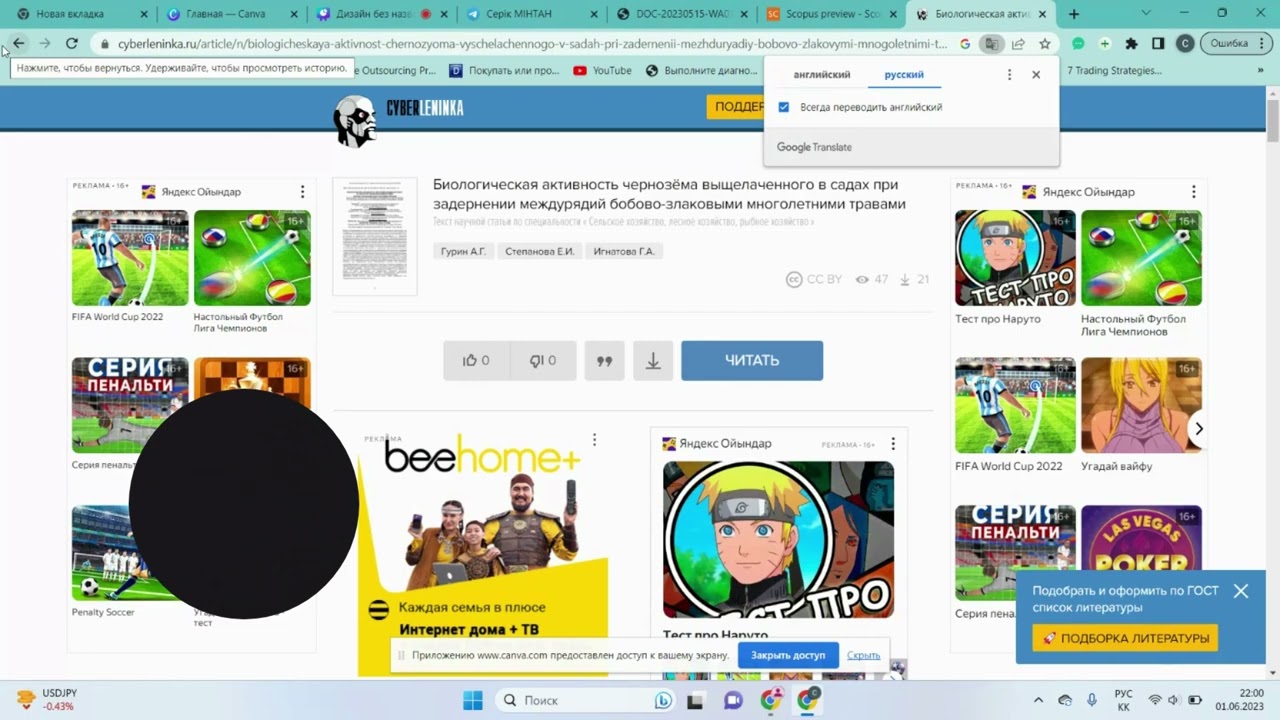
Task: Select русский in translate popup
Action: click(x=904, y=75)
